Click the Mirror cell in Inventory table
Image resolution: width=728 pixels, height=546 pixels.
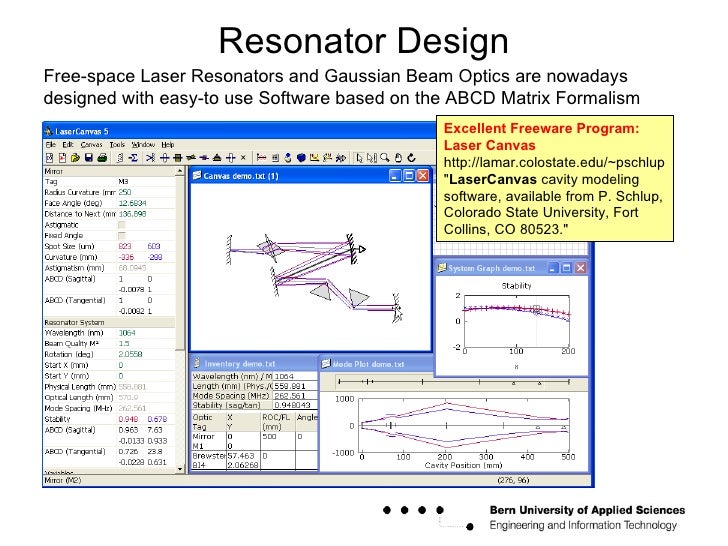click(203, 436)
